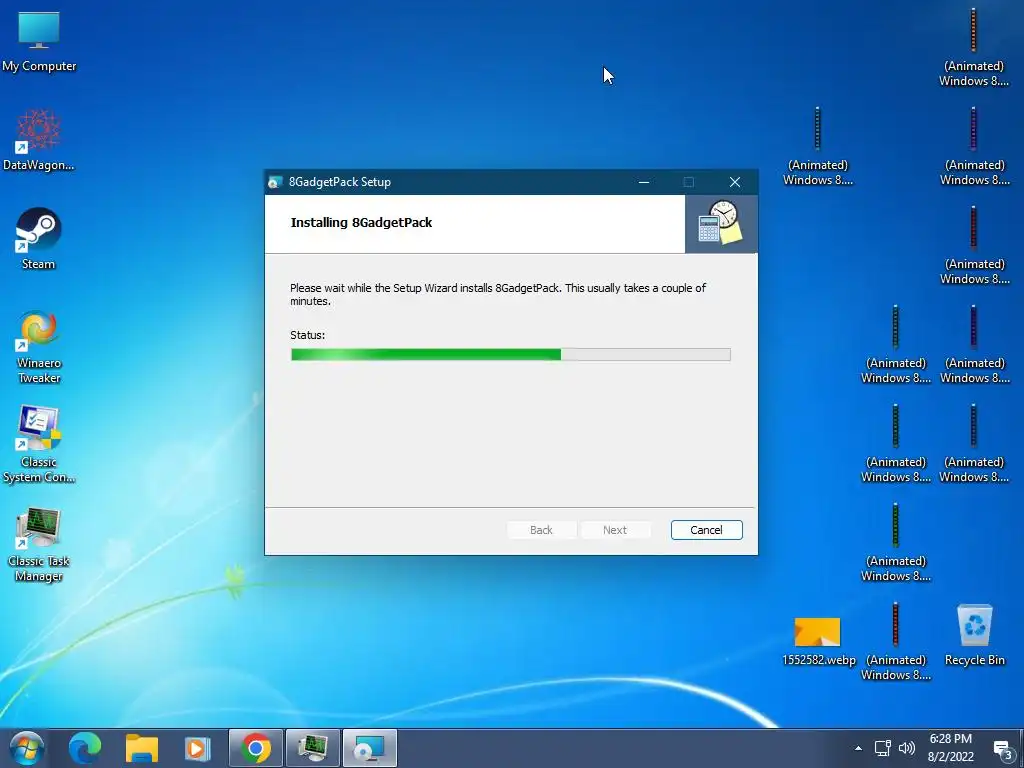Select the orange Animated Windows 8 cursor file
The height and width of the screenshot is (768, 1024).
(973, 47)
